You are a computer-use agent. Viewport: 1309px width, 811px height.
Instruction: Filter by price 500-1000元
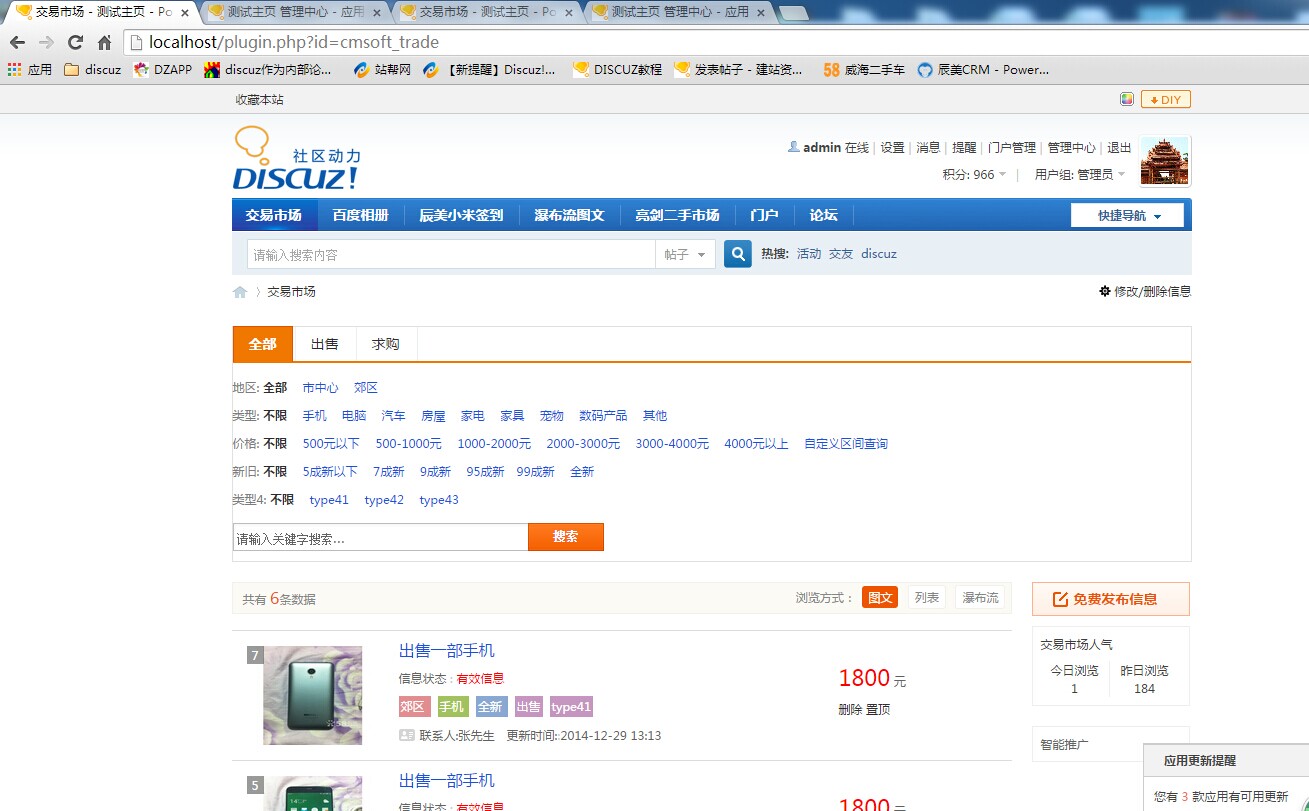[408, 444]
